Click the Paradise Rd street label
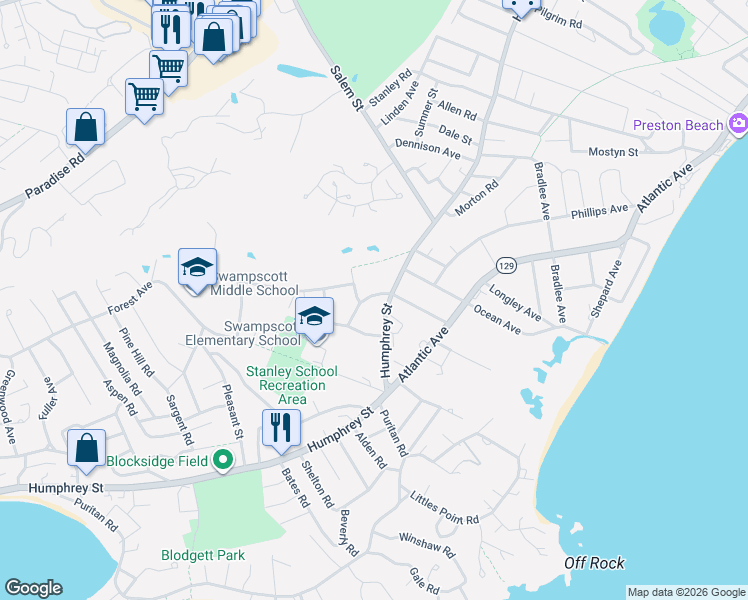 [x=55, y=175]
